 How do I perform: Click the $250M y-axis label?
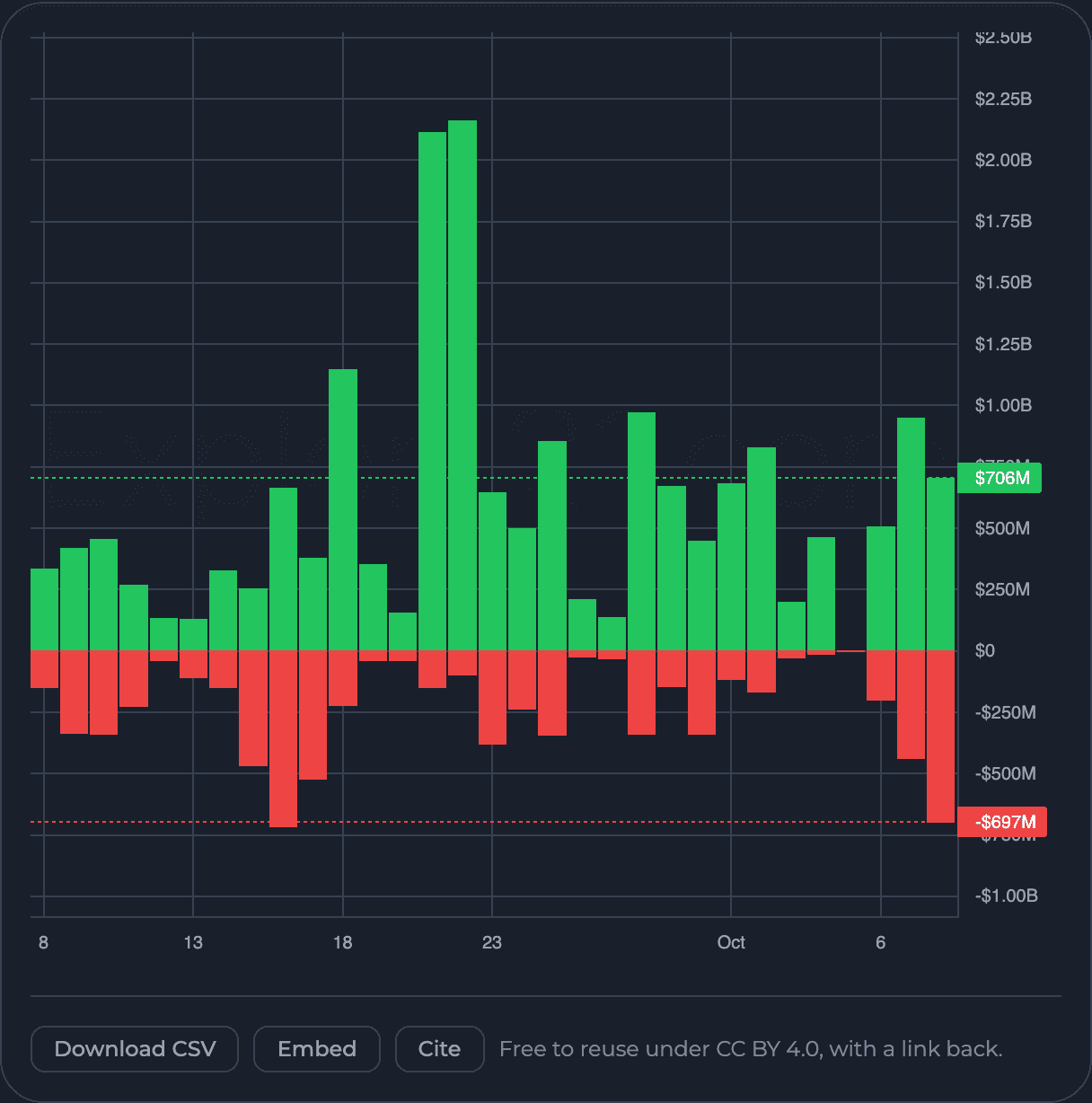tap(1002, 589)
